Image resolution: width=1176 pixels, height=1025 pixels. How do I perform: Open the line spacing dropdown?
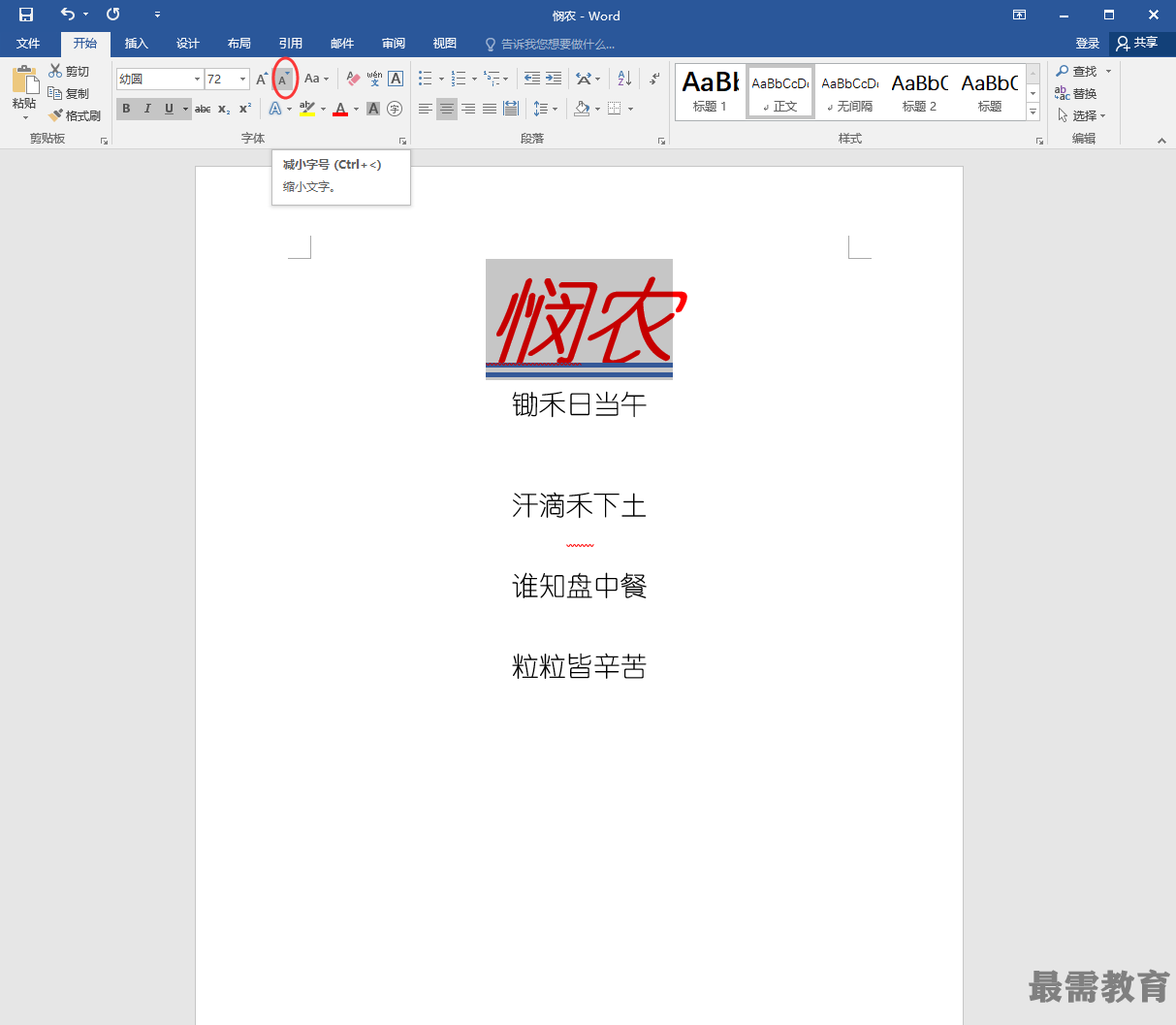coord(546,109)
